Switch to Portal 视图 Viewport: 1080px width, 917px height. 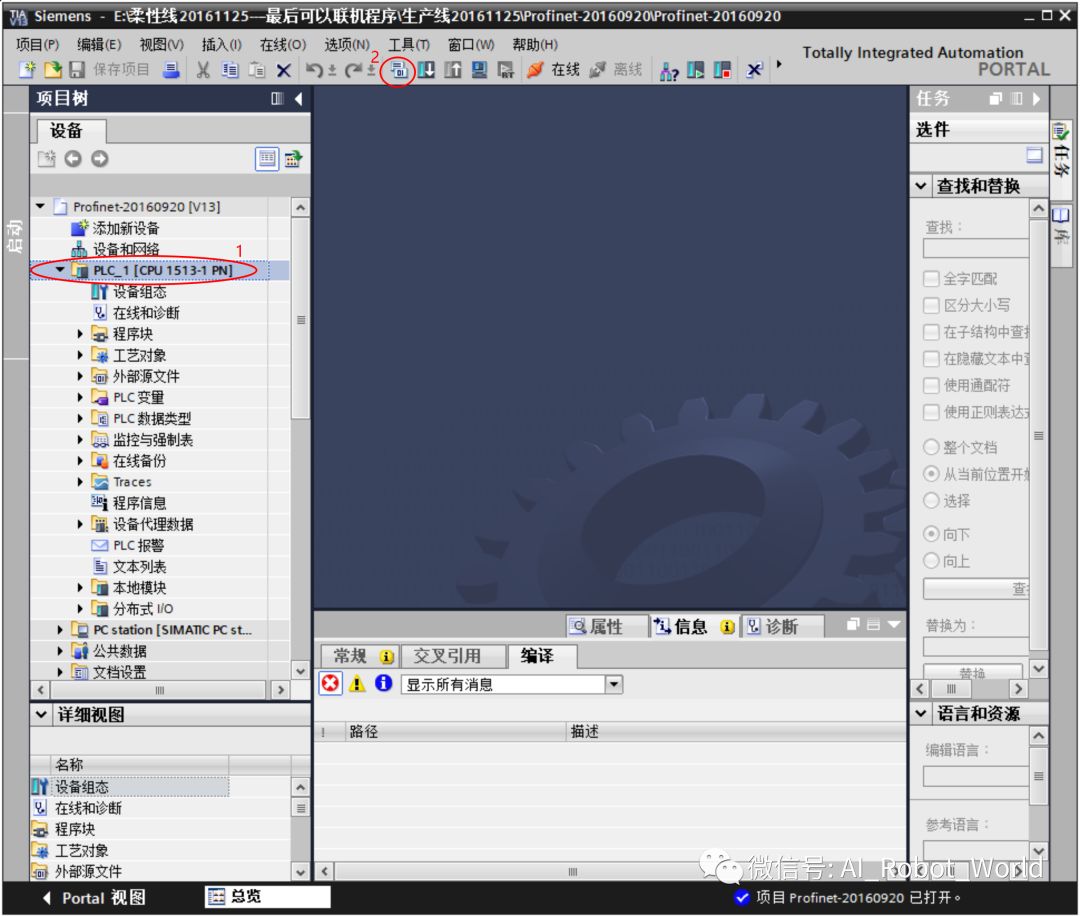point(94,898)
